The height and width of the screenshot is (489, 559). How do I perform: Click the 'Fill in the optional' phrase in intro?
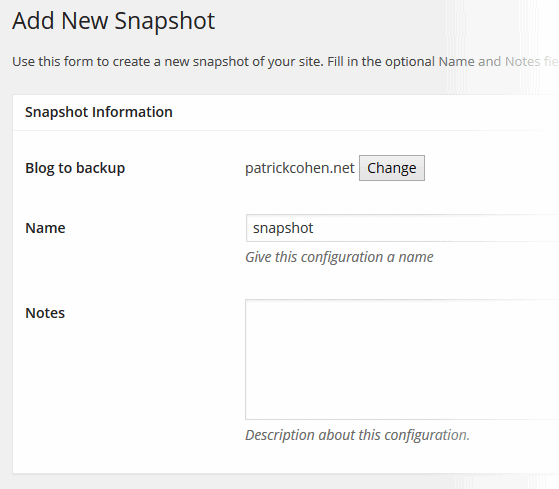coord(381,62)
